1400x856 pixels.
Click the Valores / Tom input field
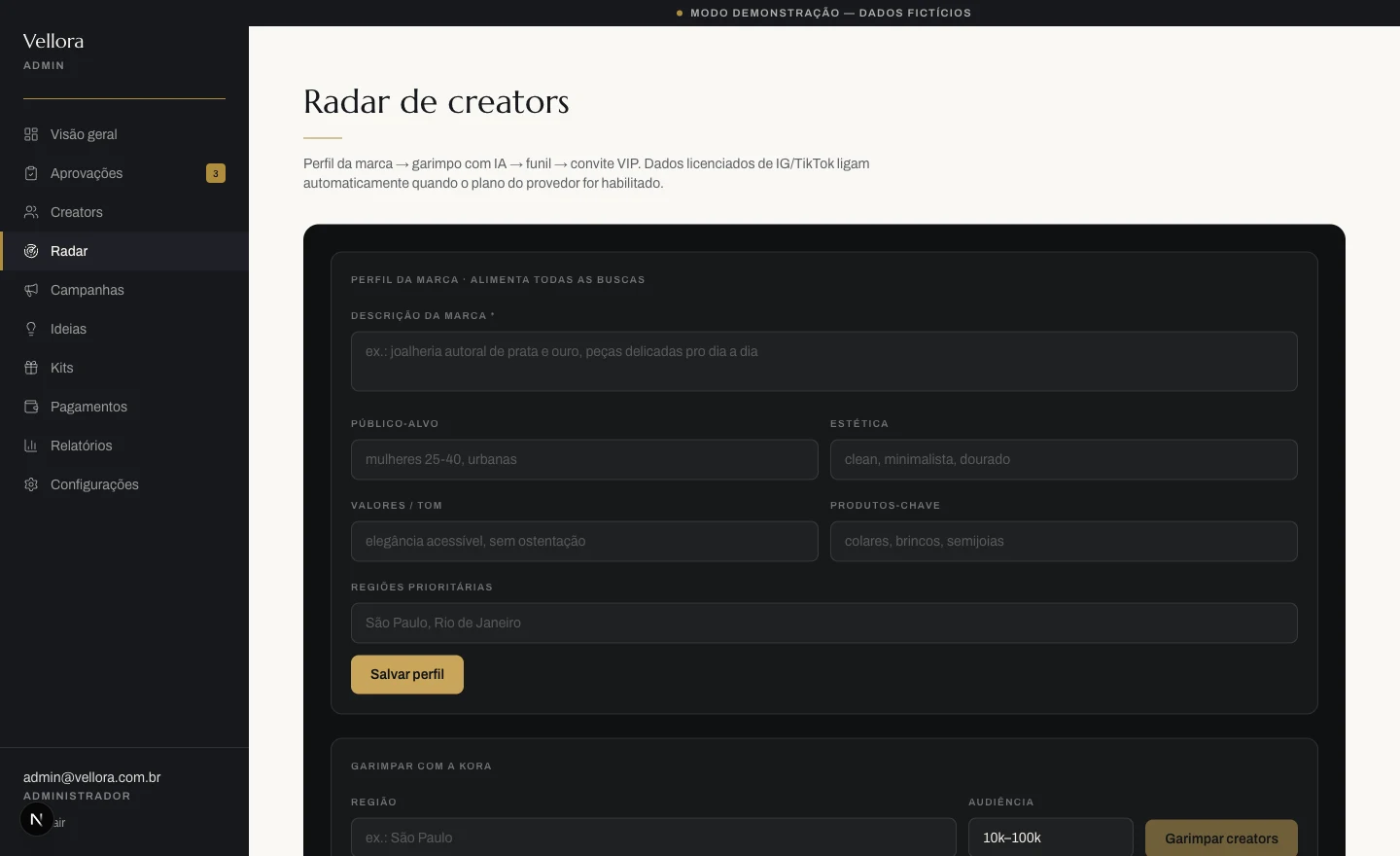click(x=584, y=541)
